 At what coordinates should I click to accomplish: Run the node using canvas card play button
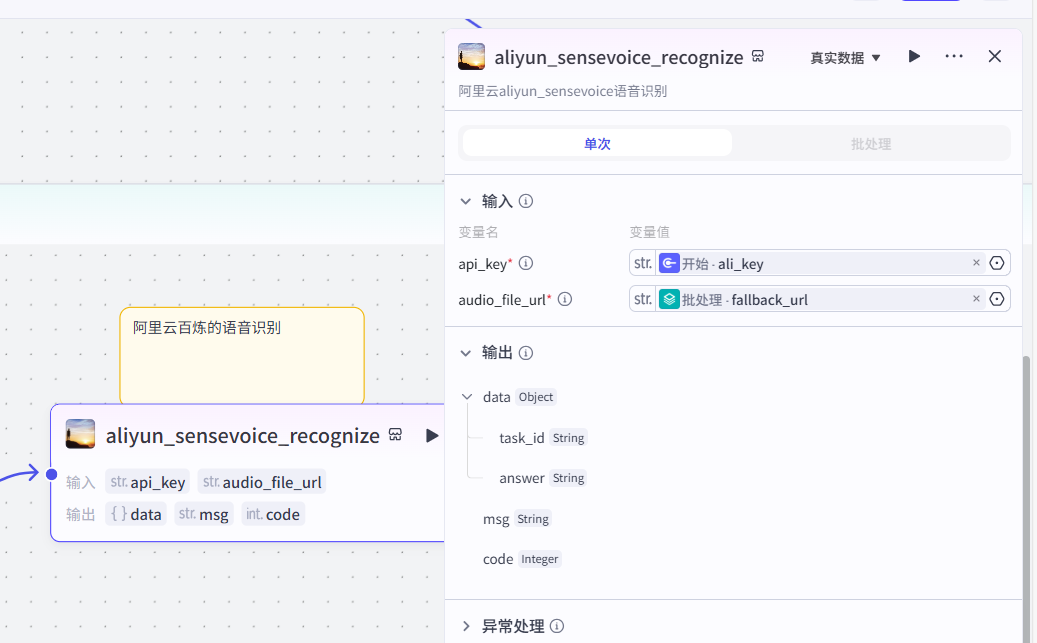pos(432,436)
